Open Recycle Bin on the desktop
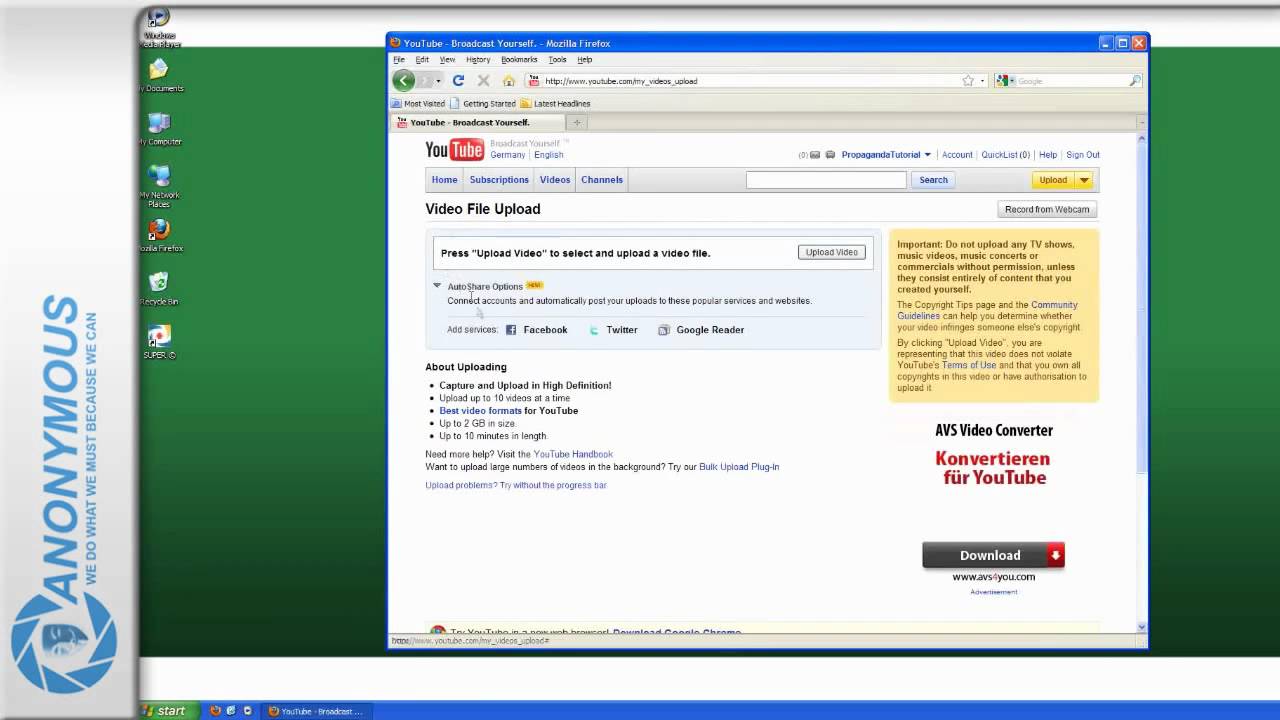This screenshot has width=1280, height=720. coord(159,288)
